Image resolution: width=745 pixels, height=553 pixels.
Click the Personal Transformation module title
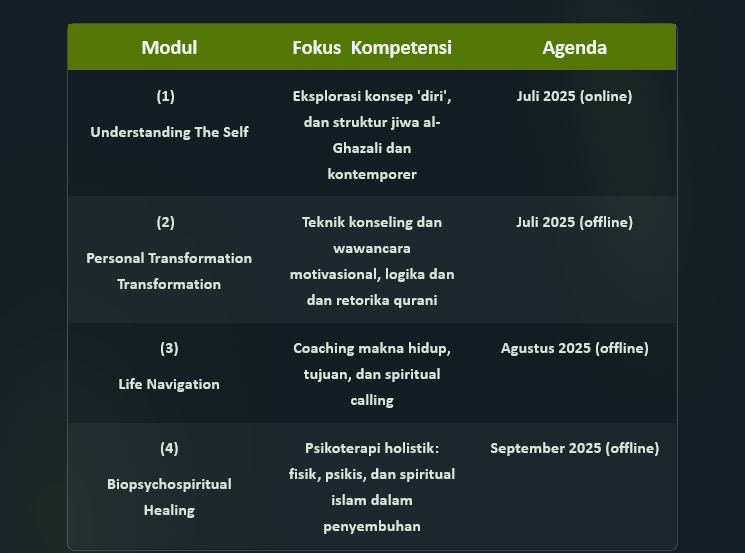point(169,258)
